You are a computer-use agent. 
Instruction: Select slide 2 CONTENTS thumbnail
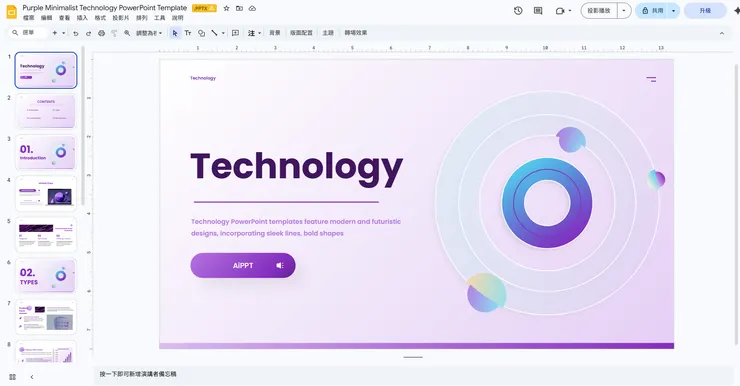[x=46, y=111]
